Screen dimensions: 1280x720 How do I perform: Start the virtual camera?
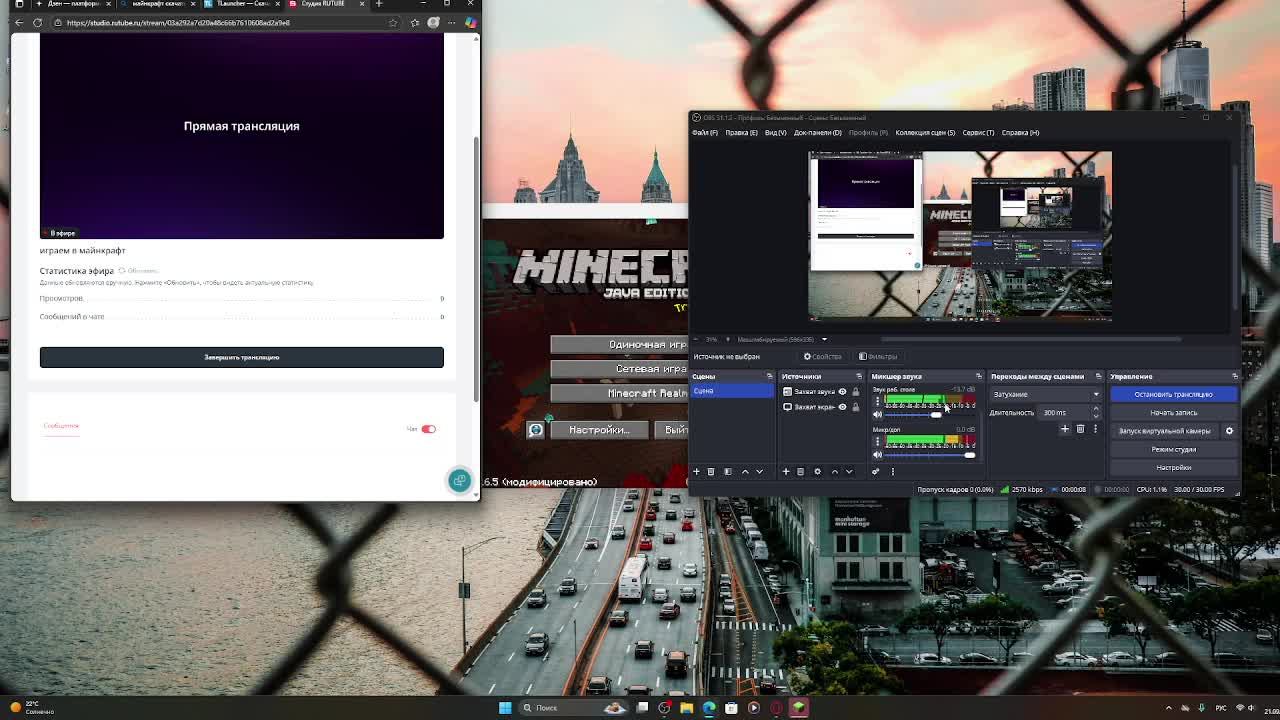pos(1164,431)
